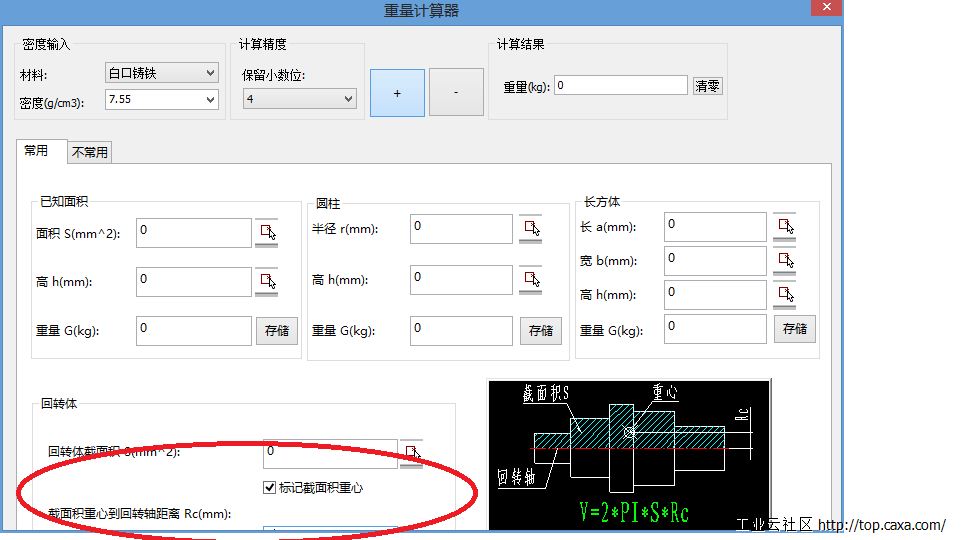Viewport: 962px width, 540px height.
Task: Open the 材料 material dropdown
Action: tap(161, 73)
